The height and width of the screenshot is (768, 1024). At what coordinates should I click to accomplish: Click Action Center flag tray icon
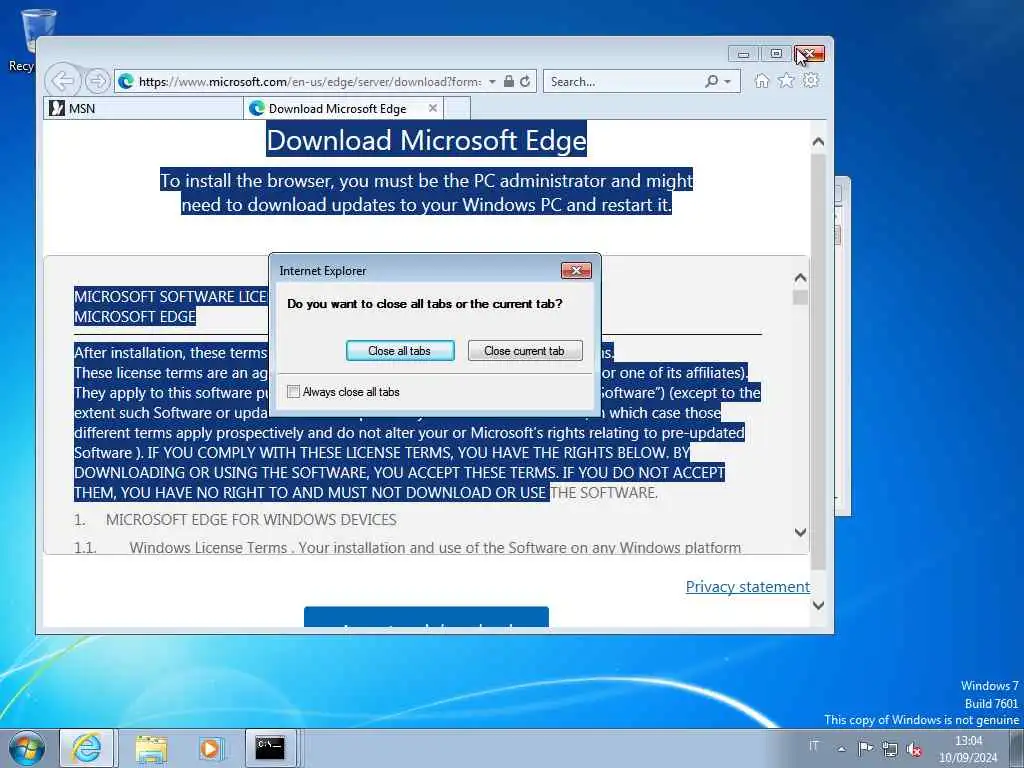click(866, 748)
